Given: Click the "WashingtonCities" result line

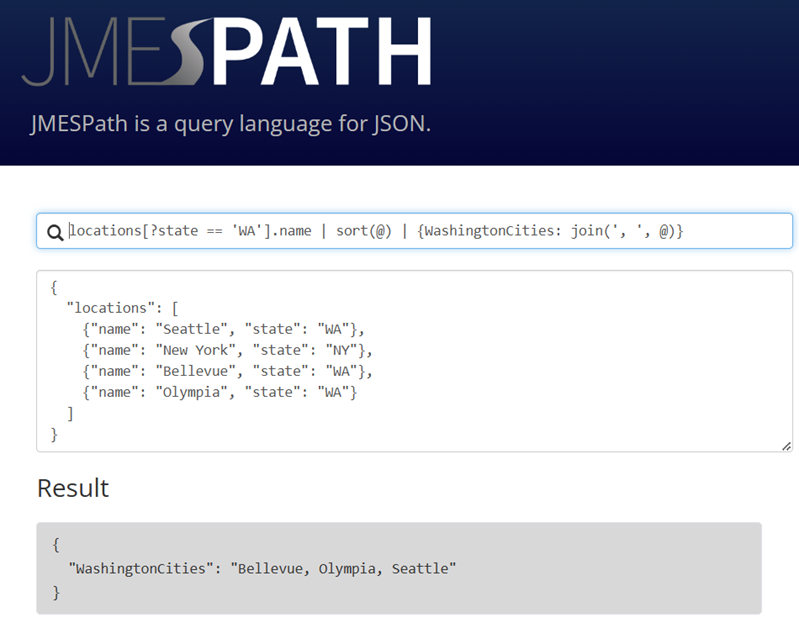Looking at the screenshot, I should click(262, 568).
